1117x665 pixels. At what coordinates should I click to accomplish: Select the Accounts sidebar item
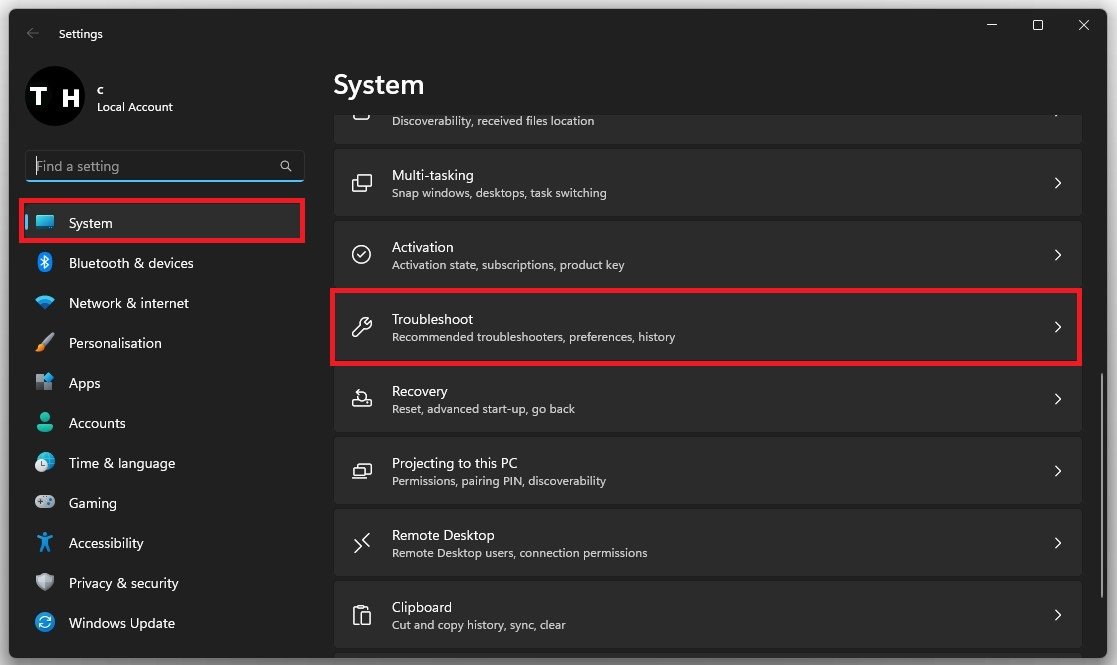pos(97,423)
